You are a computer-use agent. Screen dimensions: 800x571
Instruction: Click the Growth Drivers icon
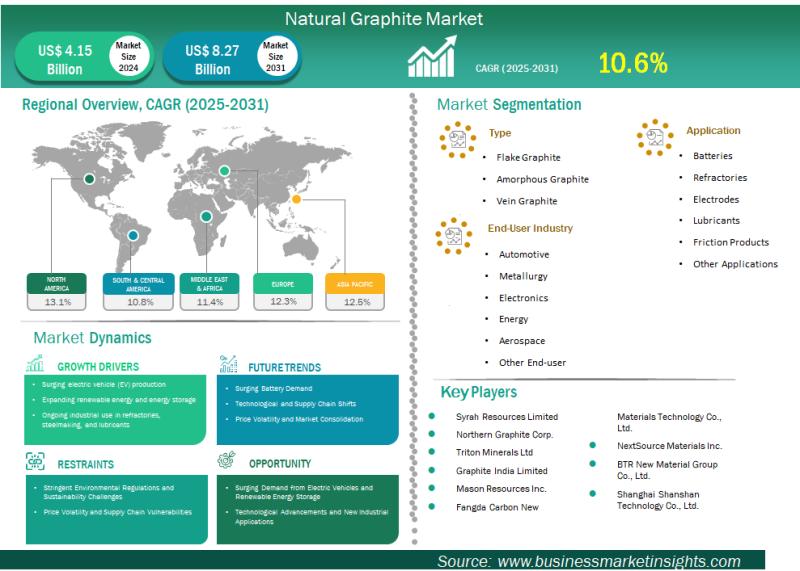tap(34, 365)
